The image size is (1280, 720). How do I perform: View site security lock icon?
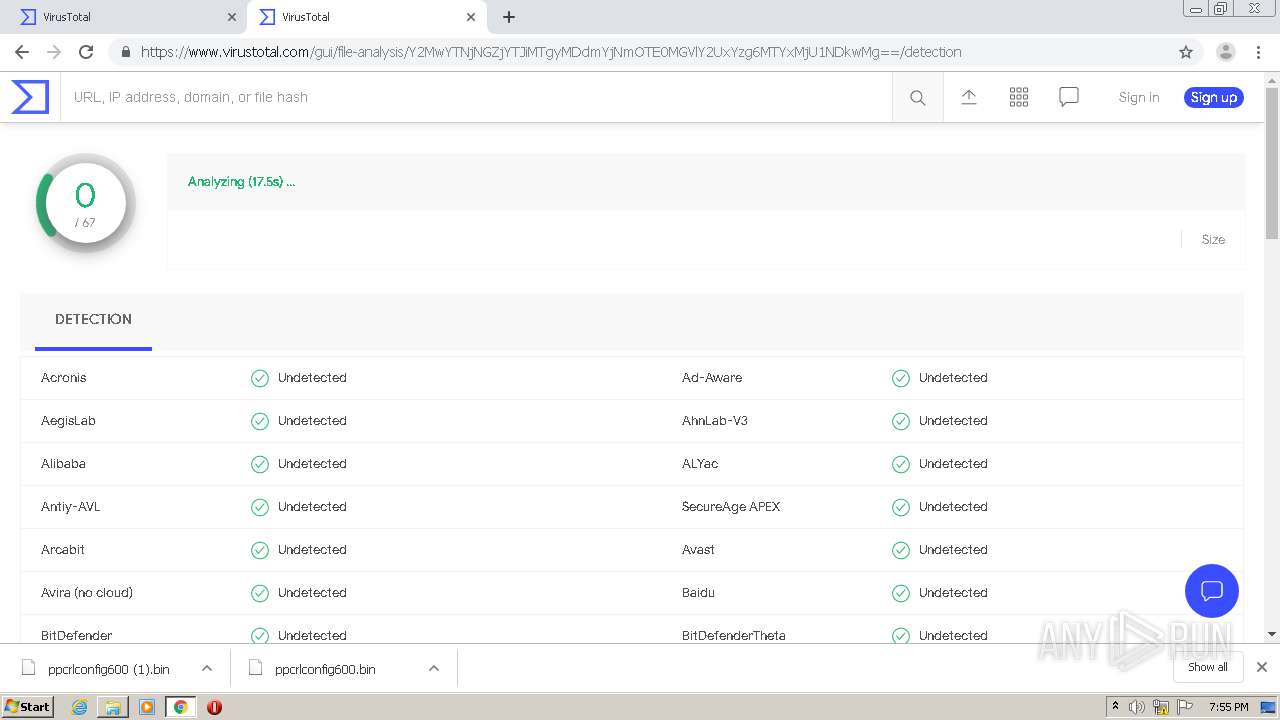tap(125, 52)
